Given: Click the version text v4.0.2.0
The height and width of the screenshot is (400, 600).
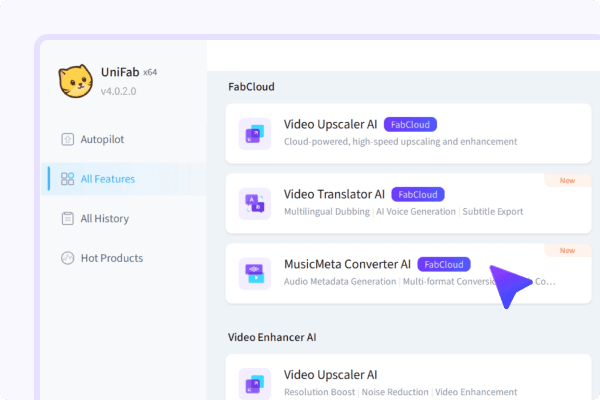Looking at the screenshot, I should coord(119,91).
